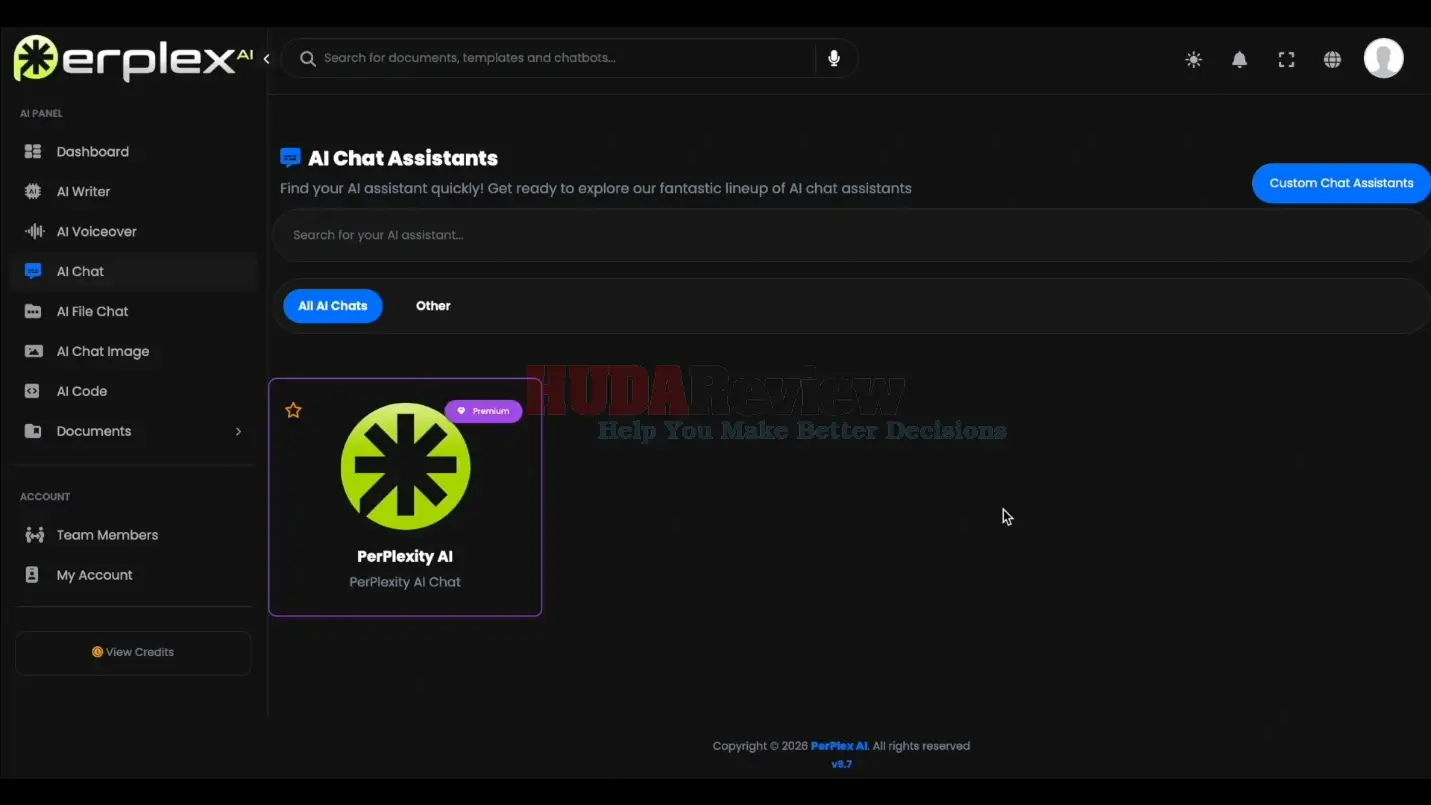Select AI Chat in the sidebar
Screen dimensions: 1431x805
click(80, 271)
